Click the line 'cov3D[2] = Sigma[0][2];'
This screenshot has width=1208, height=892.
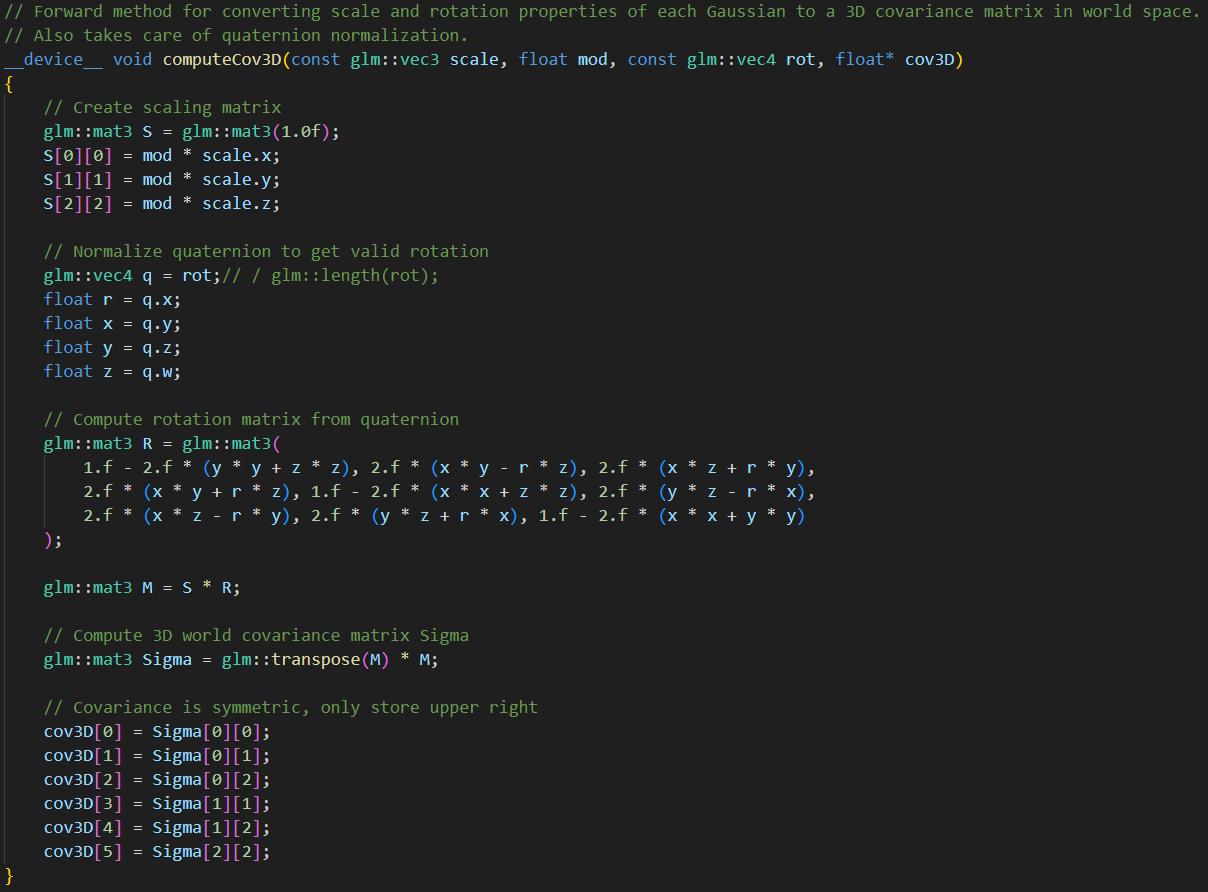coord(157,779)
